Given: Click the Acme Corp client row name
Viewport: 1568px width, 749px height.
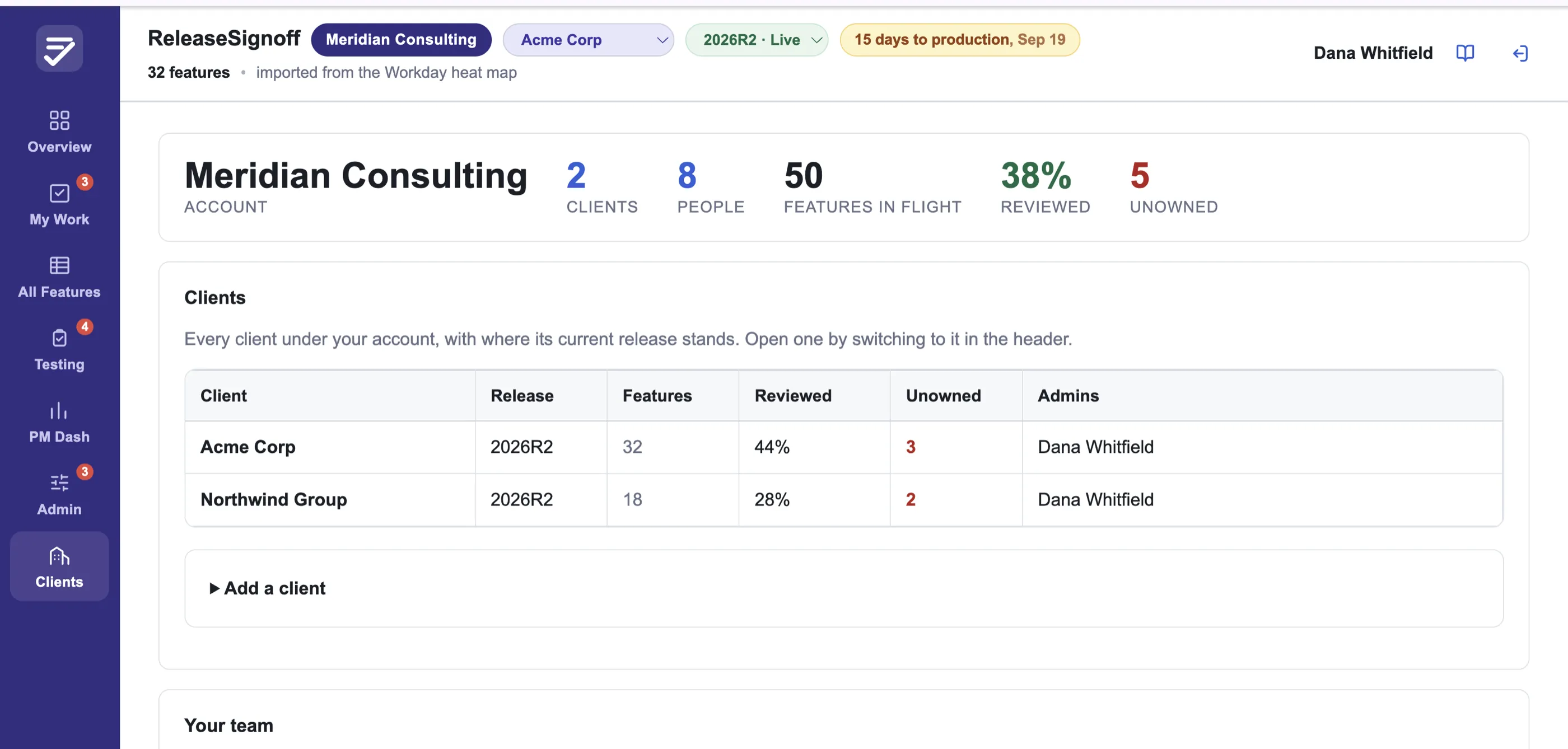Looking at the screenshot, I should coord(248,447).
